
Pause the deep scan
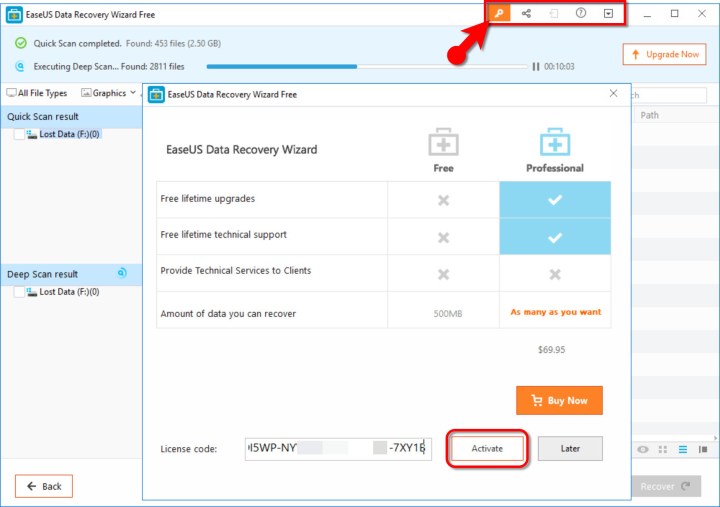536,67
